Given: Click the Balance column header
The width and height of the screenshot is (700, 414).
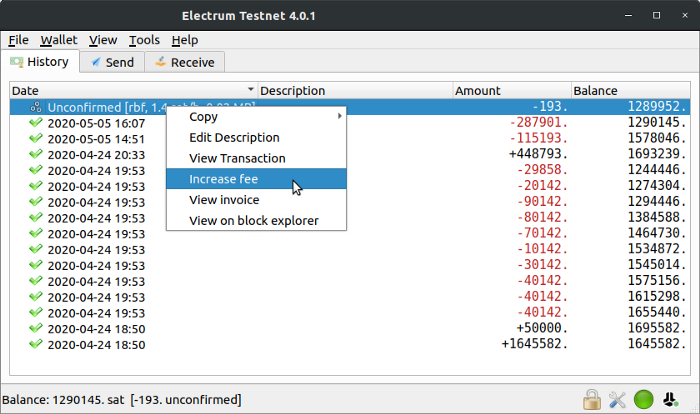Looking at the screenshot, I should (x=631, y=91).
